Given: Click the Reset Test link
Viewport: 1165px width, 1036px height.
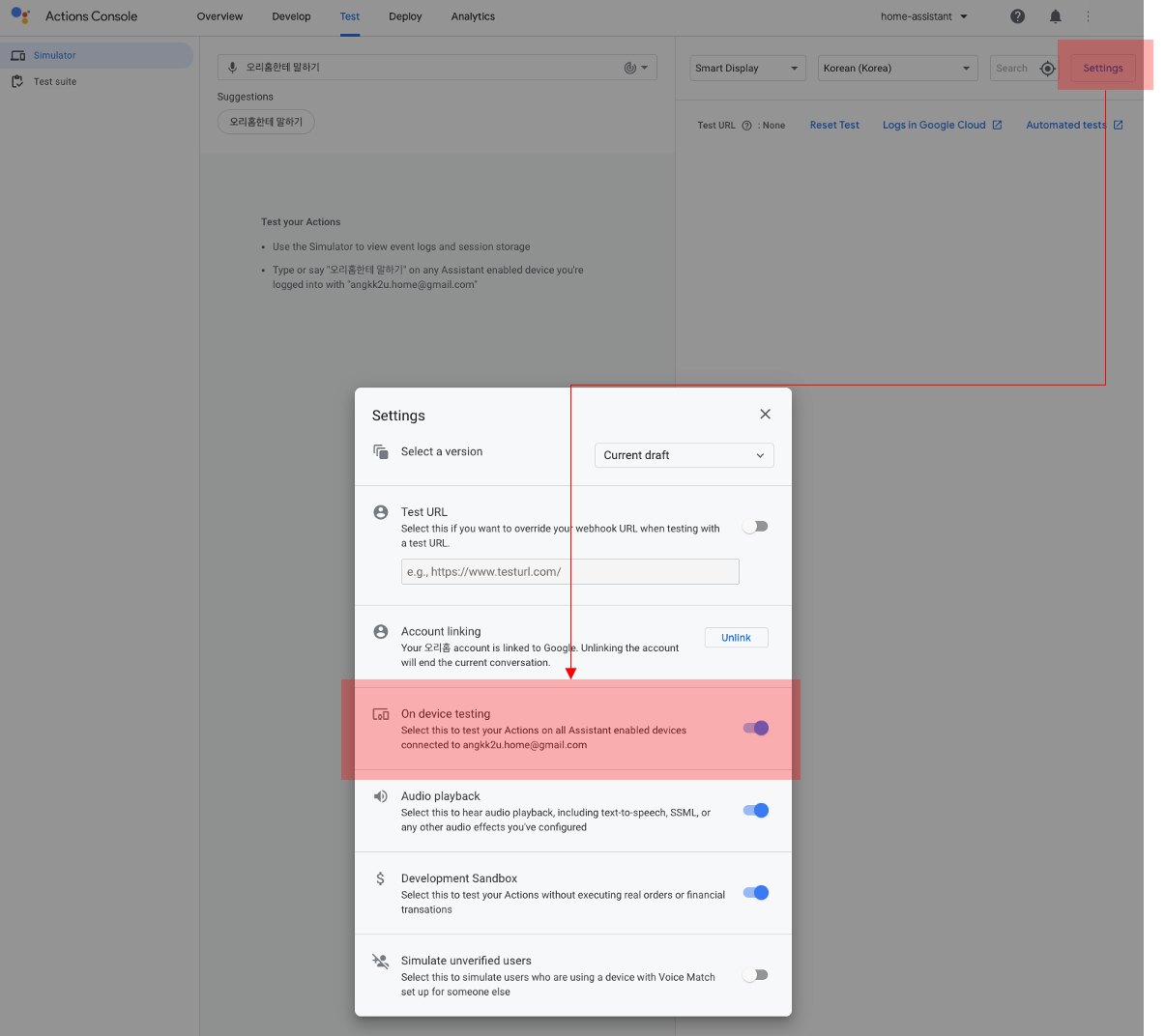Looking at the screenshot, I should (834, 126).
